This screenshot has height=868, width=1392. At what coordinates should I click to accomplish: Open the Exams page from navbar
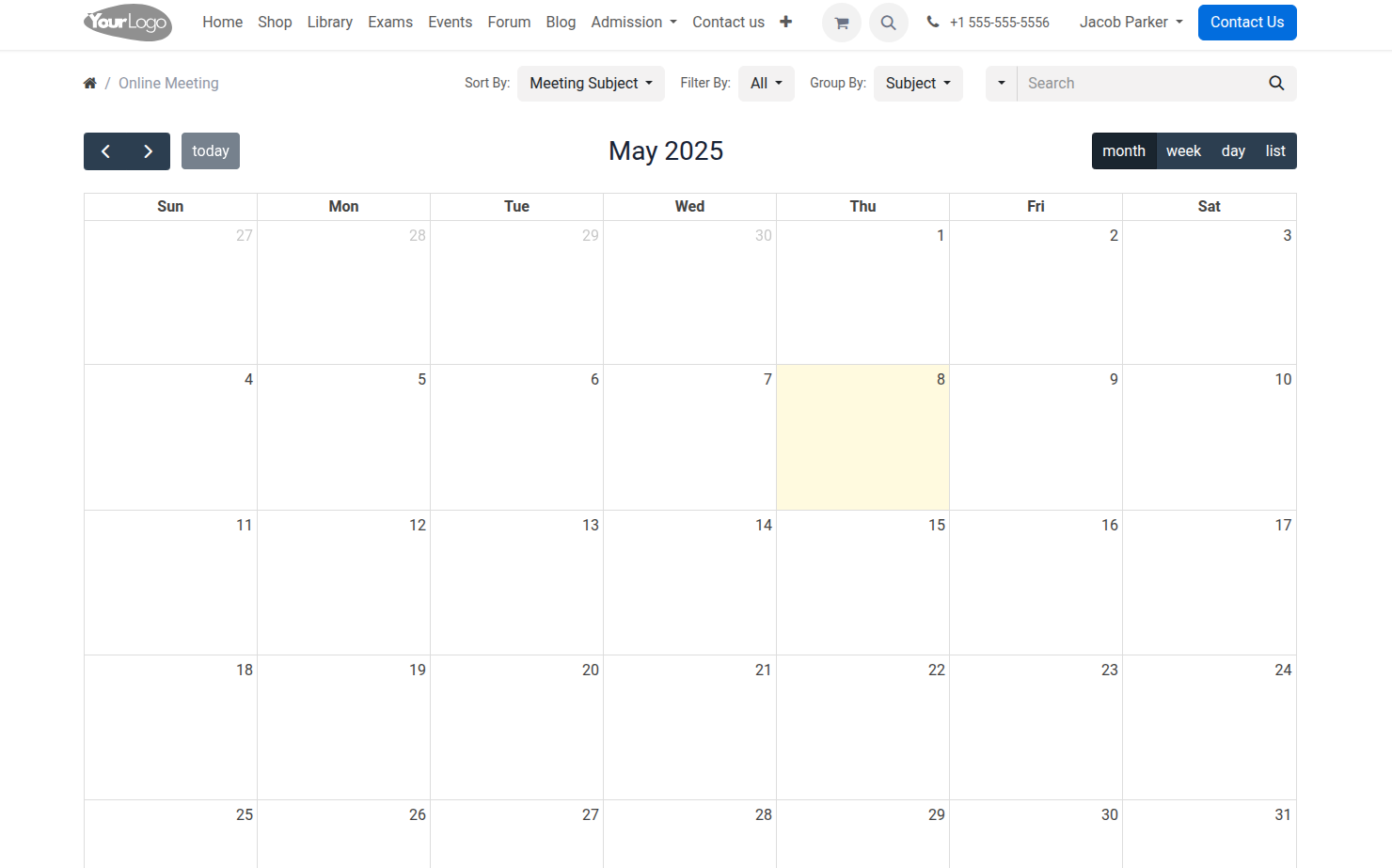[x=389, y=22]
